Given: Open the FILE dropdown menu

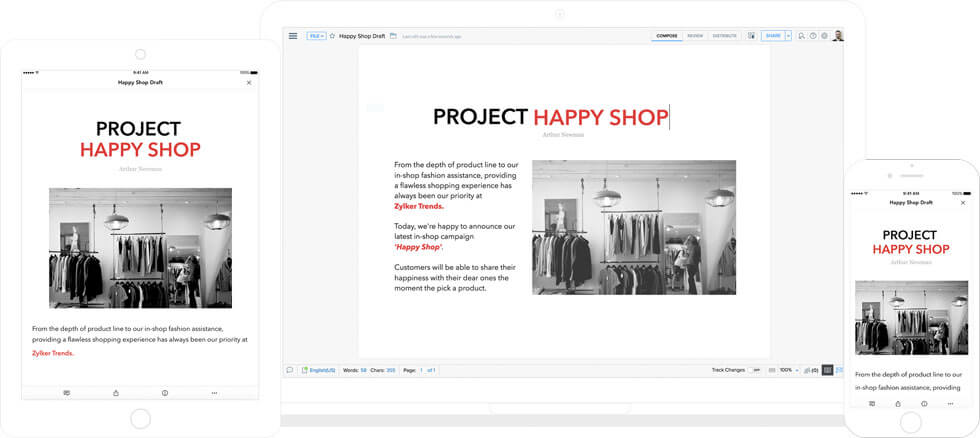Looking at the screenshot, I should click(x=316, y=36).
